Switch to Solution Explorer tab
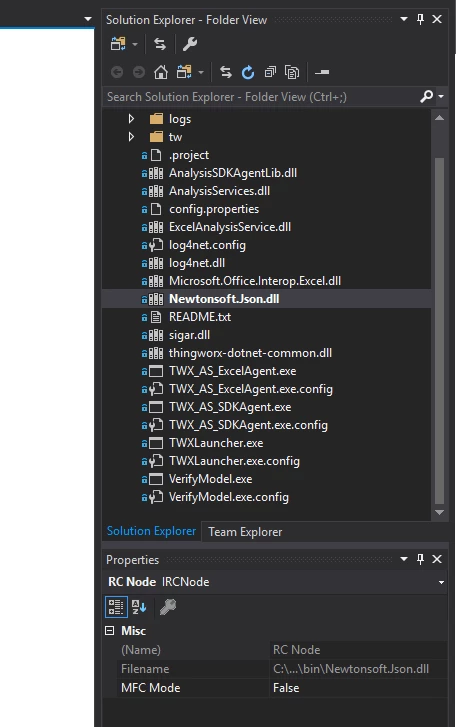The height and width of the screenshot is (727, 456). (x=151, y=531)
